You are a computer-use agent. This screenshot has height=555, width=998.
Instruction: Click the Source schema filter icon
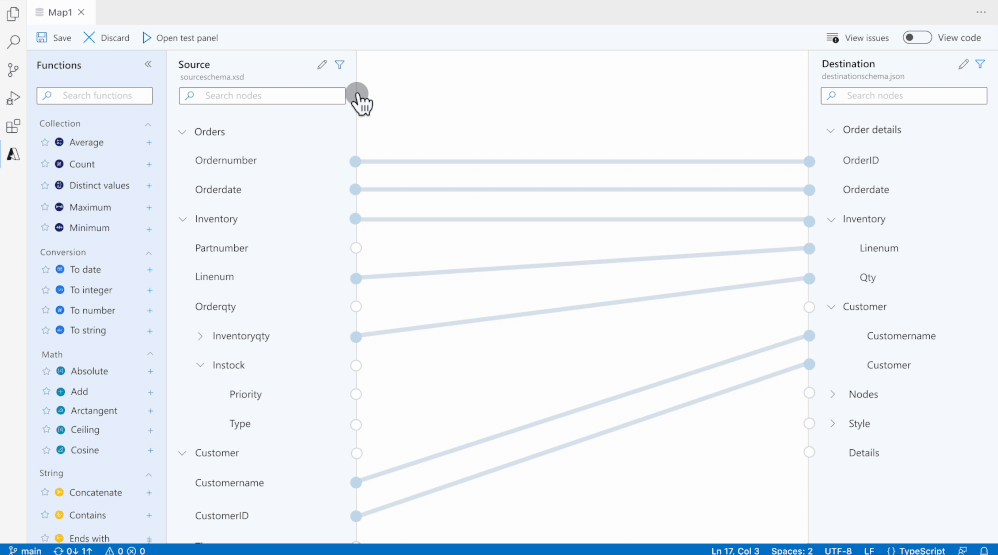pos(340,64)
